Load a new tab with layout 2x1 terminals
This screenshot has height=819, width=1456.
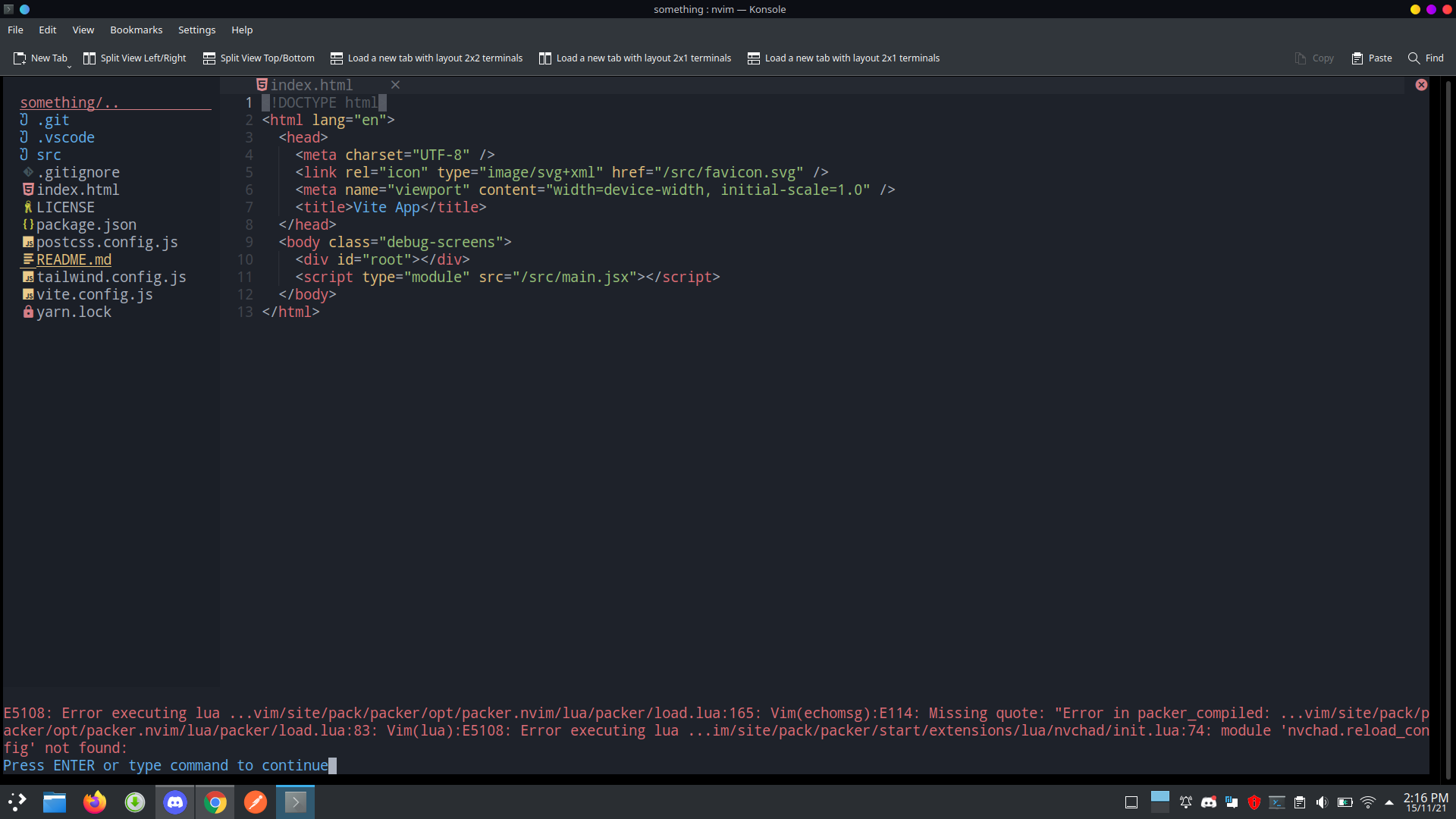[x=635, y=58]
